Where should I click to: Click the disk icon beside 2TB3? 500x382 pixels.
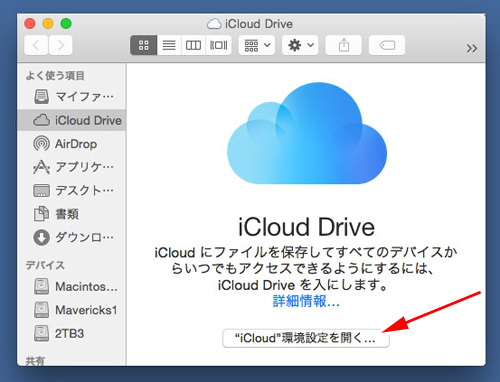pyautogui.click(x=42, y=333)
